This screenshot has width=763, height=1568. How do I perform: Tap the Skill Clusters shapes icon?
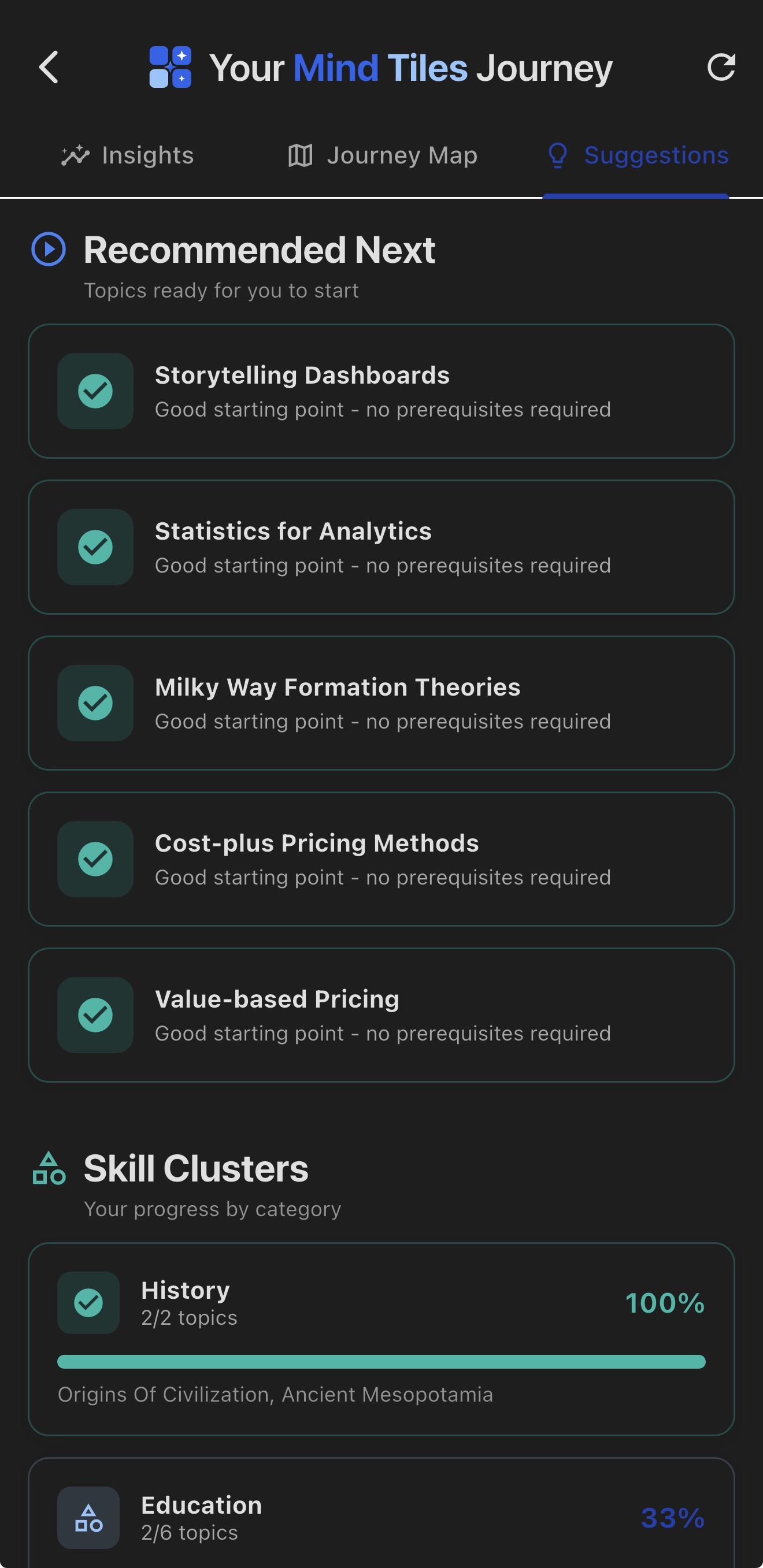(x=49, y=1168)
